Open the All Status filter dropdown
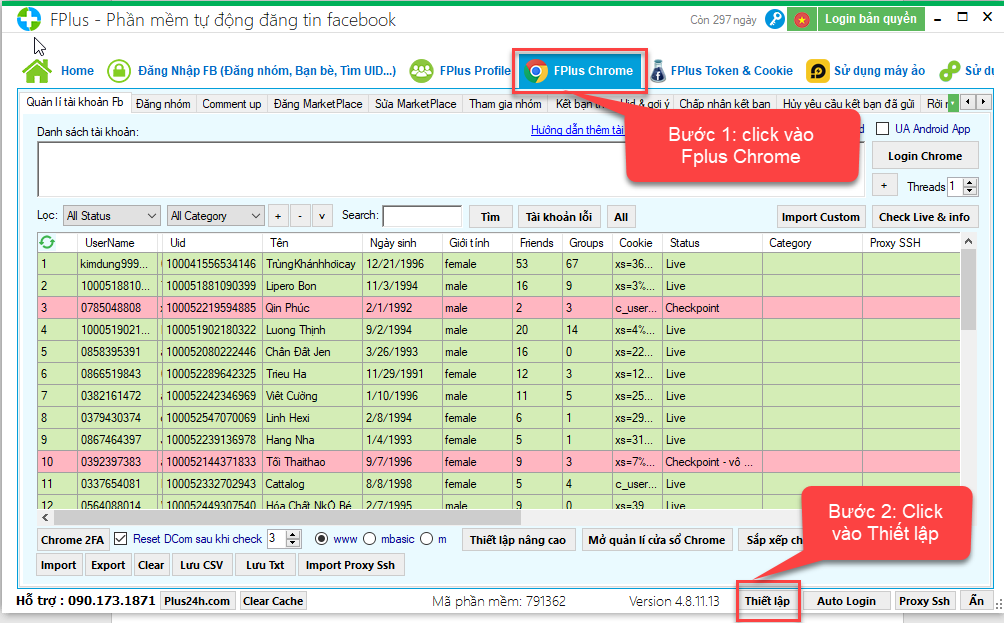 point(111,216)
